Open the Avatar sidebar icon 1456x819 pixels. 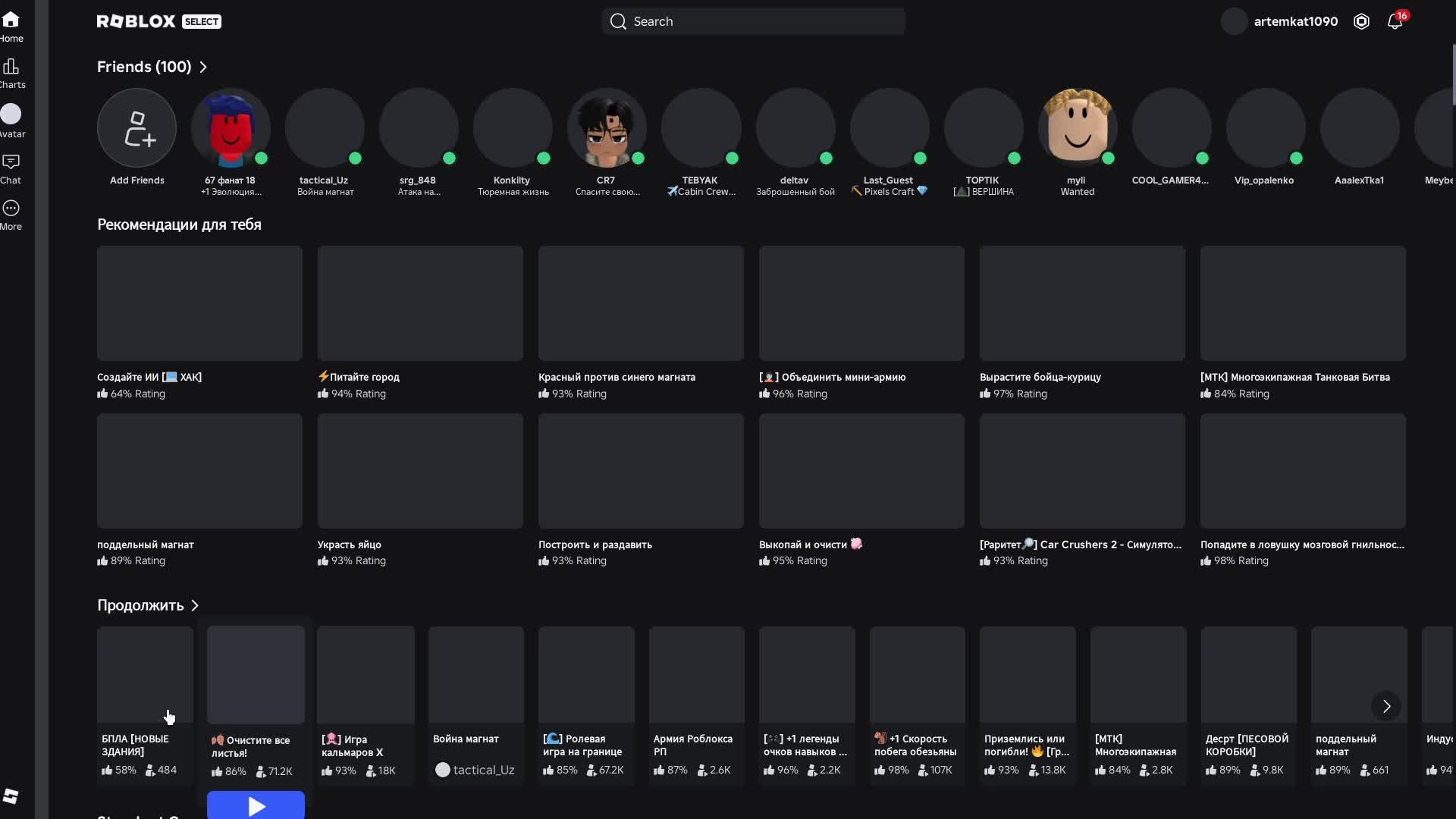tap(11, 114)
